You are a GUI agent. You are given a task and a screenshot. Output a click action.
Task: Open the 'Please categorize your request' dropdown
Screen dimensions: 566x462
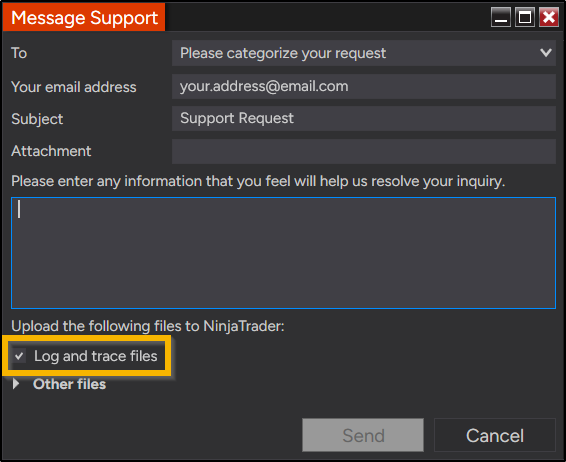click(363, 53)
